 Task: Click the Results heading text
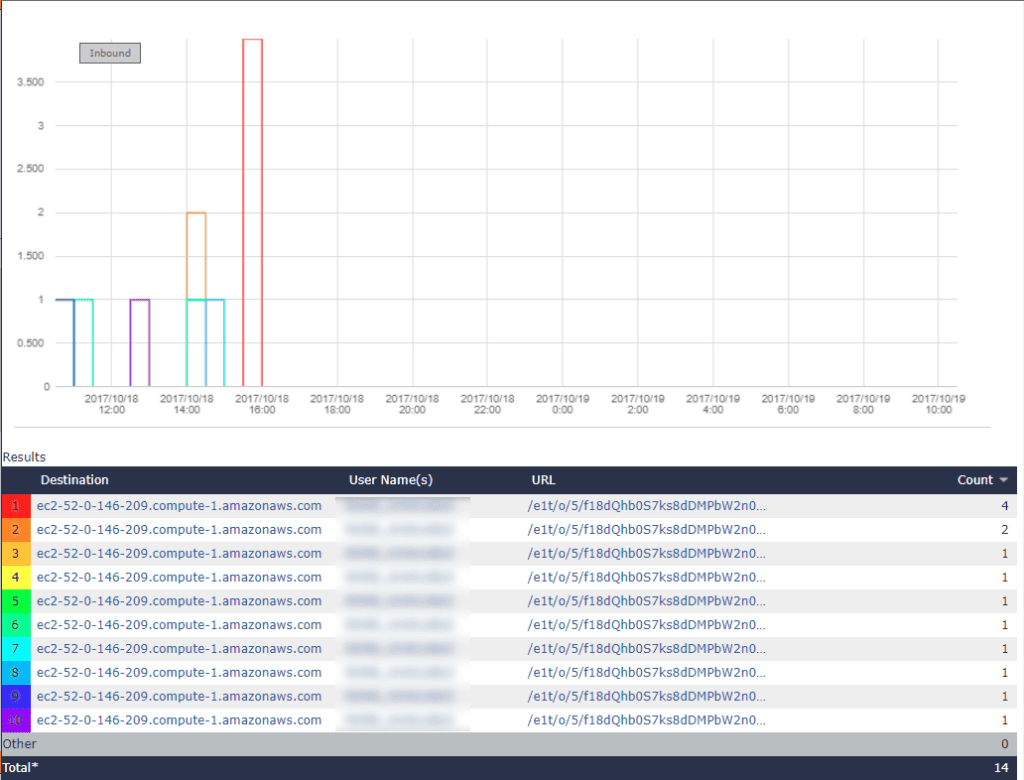24,457
